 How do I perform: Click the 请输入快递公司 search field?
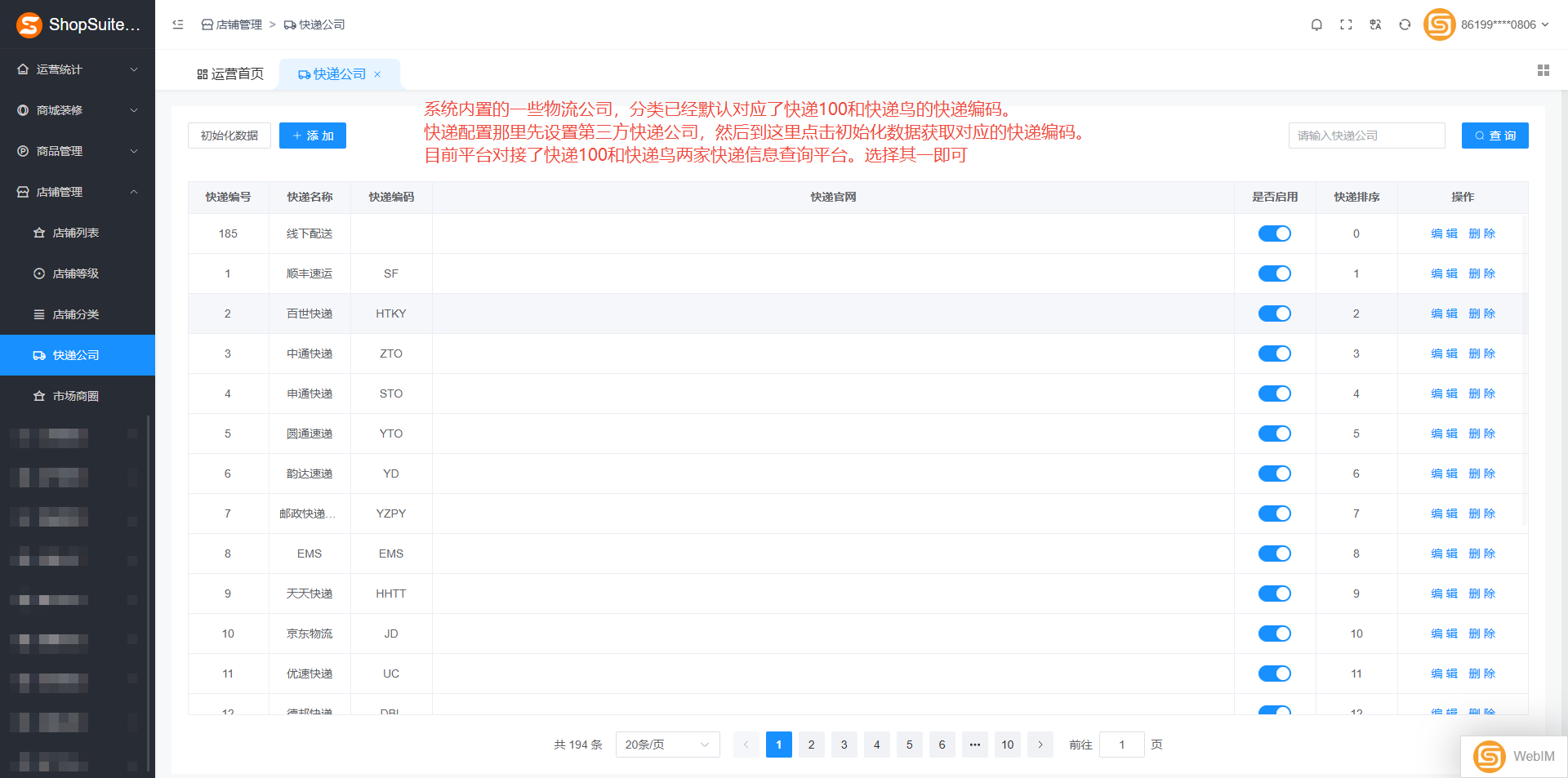coord(1366,136)
